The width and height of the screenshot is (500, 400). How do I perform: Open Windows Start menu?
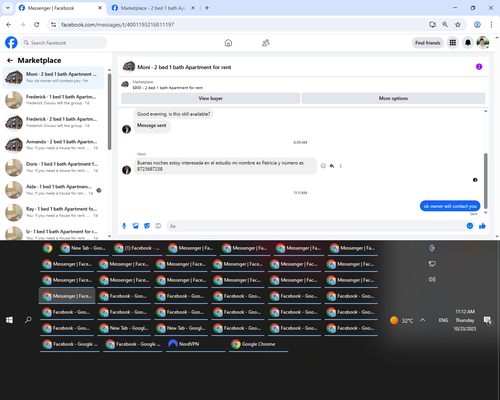9,320
